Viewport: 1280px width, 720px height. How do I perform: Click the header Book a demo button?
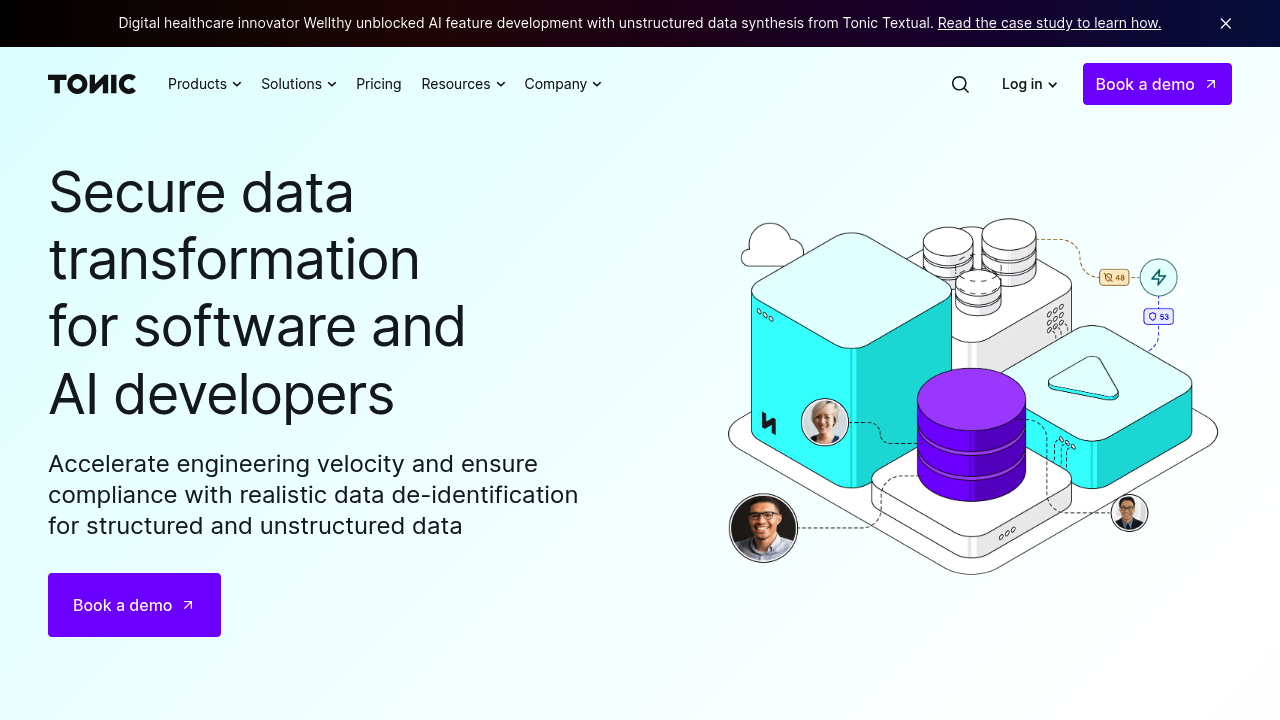(x=1157, y=84)
